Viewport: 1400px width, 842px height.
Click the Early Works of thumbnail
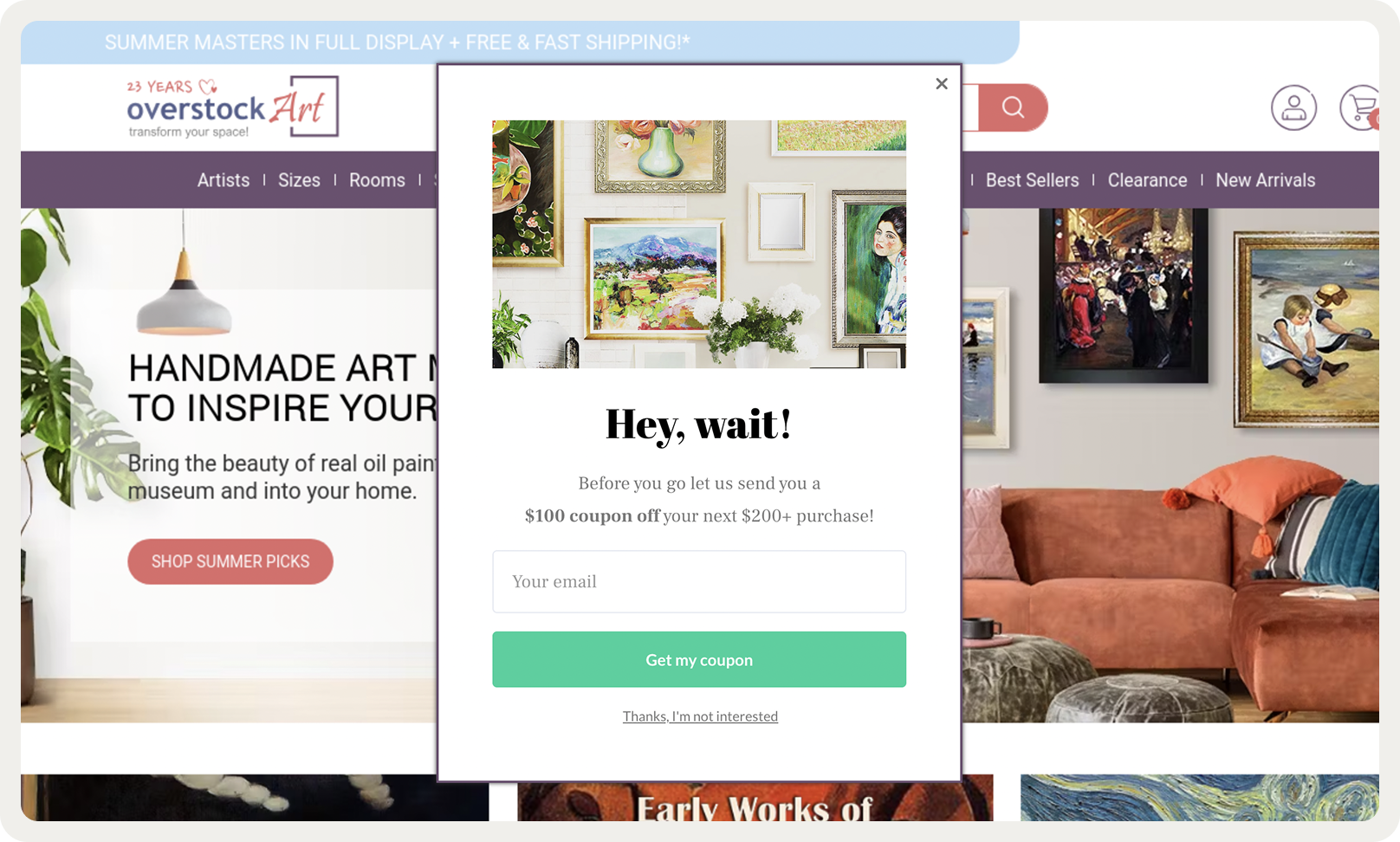coord(755,798)
